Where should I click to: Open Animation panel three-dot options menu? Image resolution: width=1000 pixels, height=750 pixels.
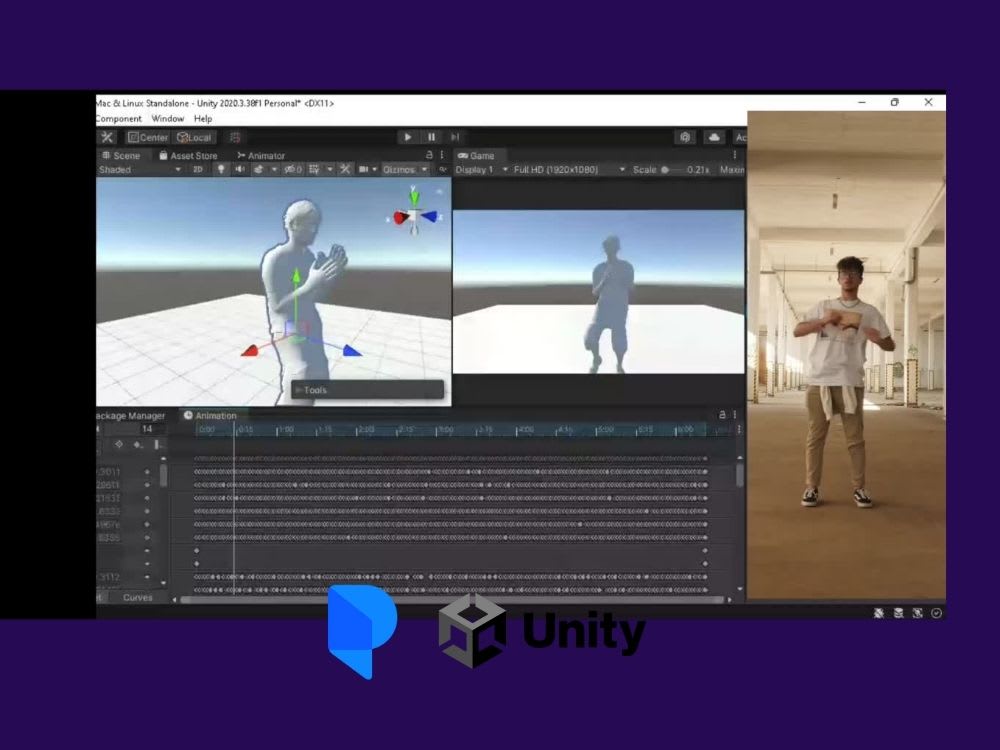(x=735, y=415)
